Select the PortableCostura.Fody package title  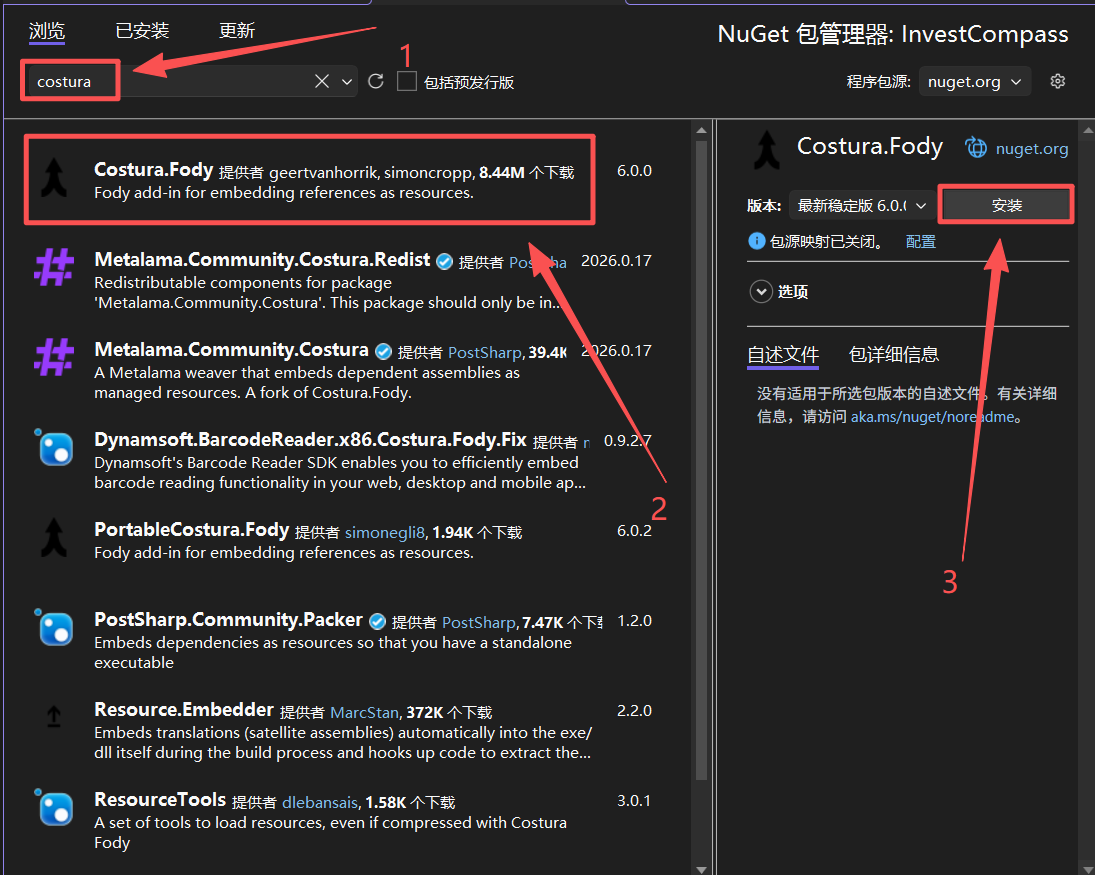point(191,530)
